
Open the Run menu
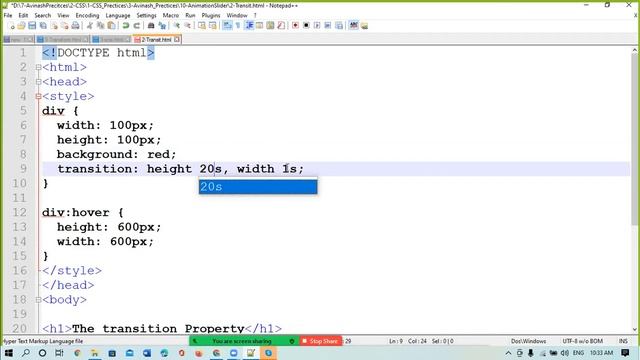click(x=190, y=16)
